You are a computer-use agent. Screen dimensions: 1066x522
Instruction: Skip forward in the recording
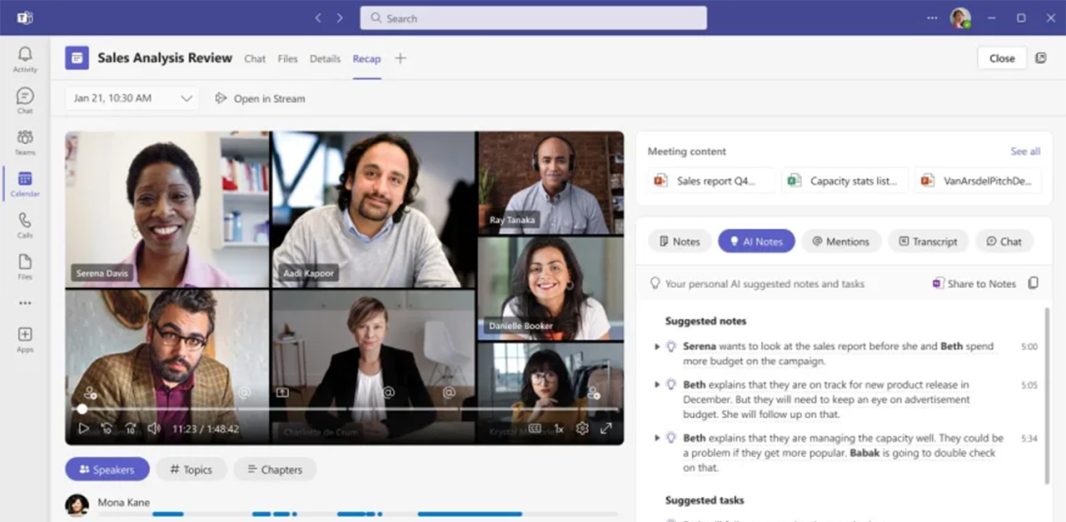click(131, 429)
